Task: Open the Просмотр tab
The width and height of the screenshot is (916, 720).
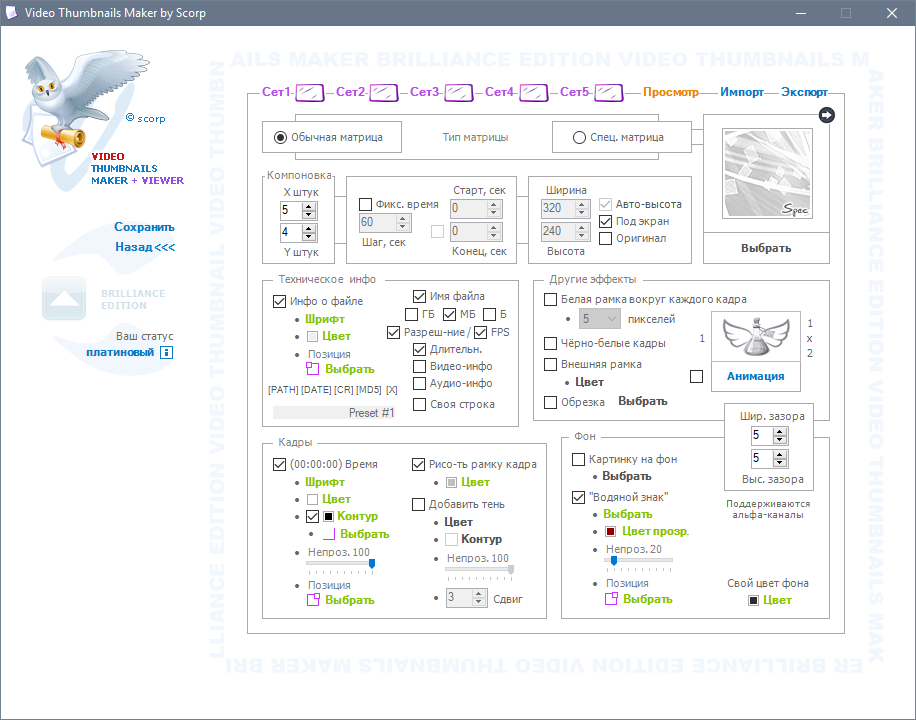Action: click(670, 92)
